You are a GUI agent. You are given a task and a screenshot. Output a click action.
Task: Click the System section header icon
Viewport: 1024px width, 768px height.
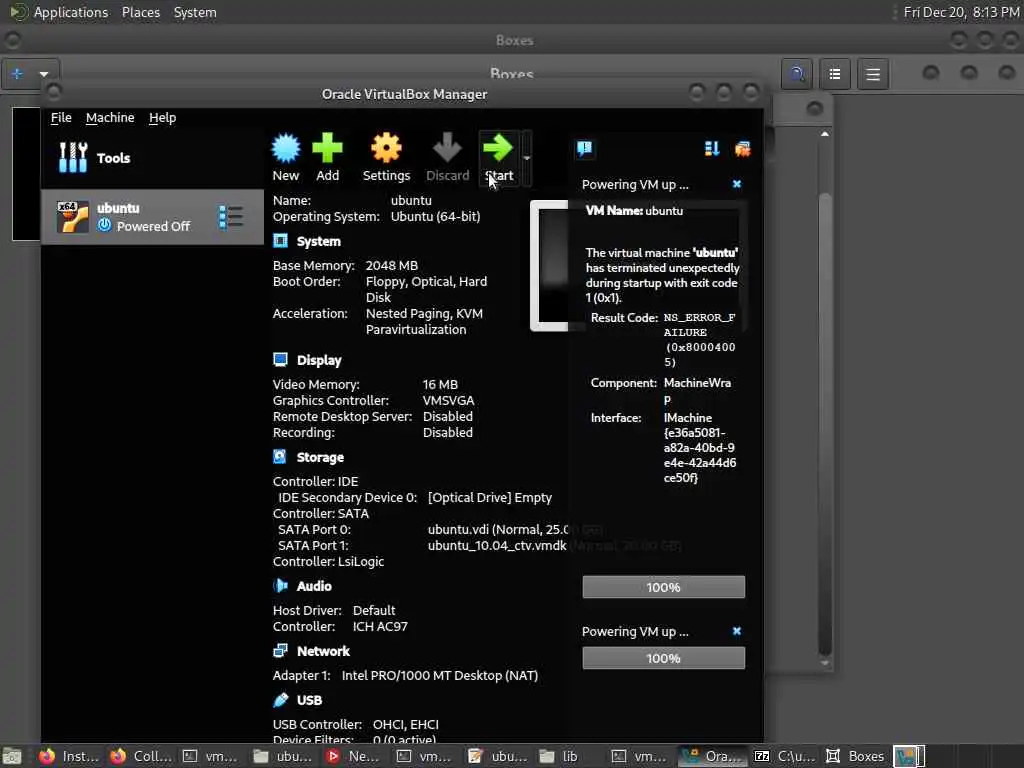click(280, 241)
